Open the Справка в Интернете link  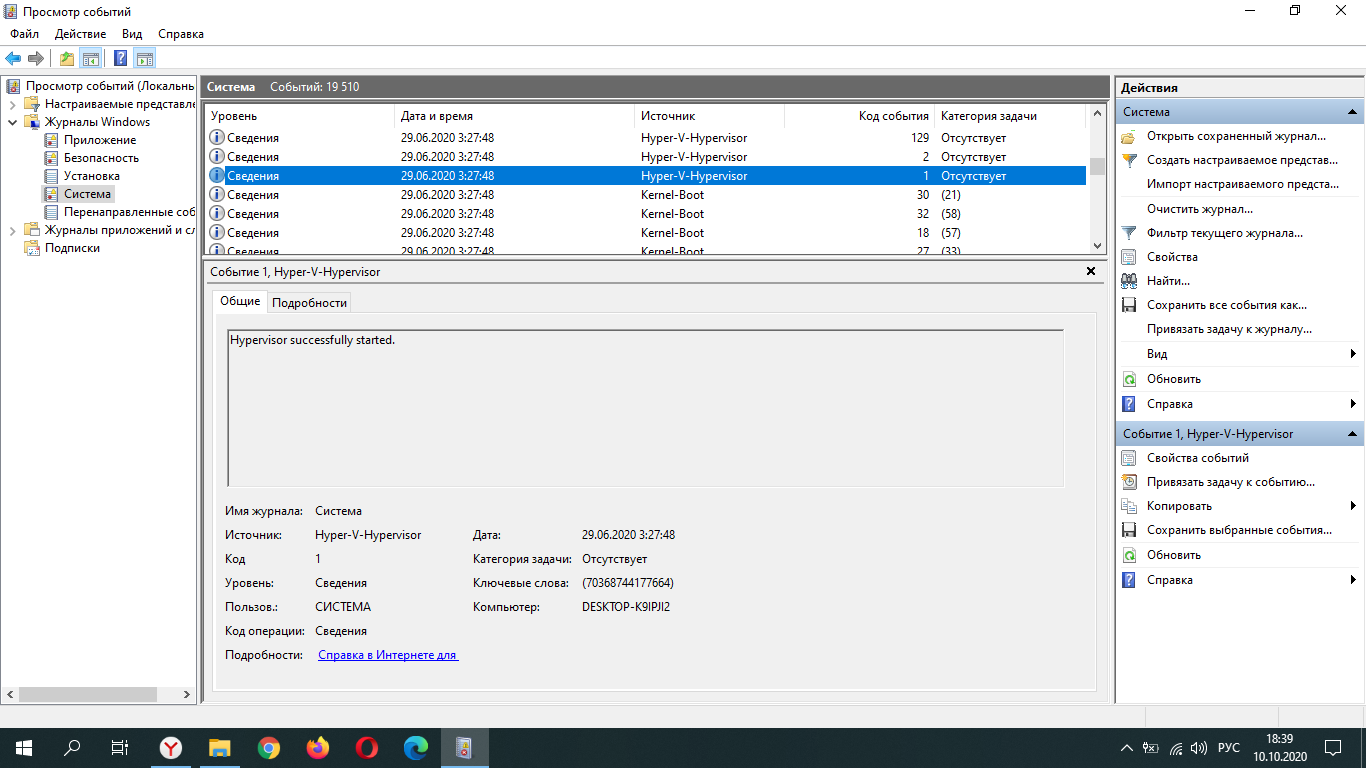(x=388, y=655)
